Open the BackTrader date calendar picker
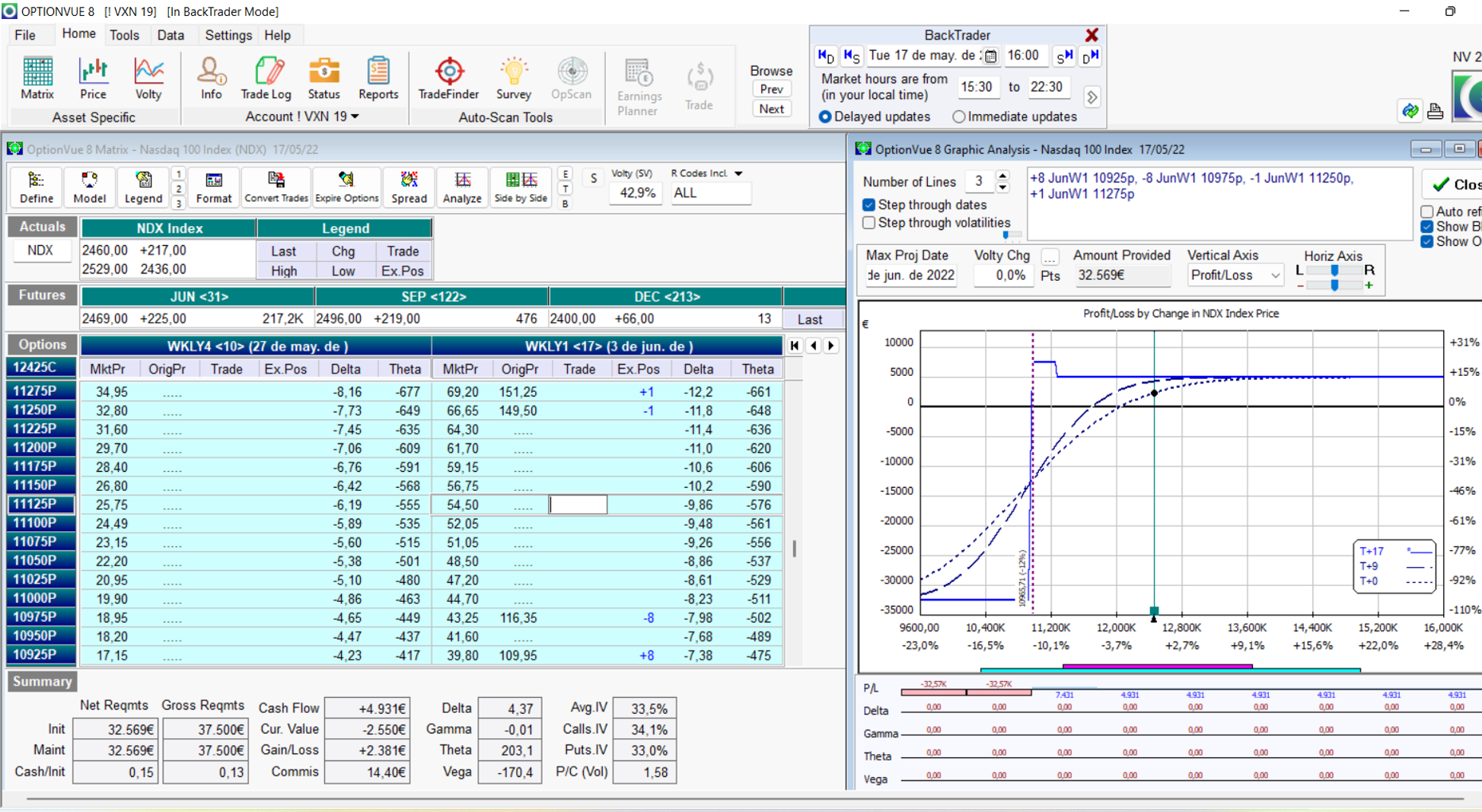 point(990,56)
